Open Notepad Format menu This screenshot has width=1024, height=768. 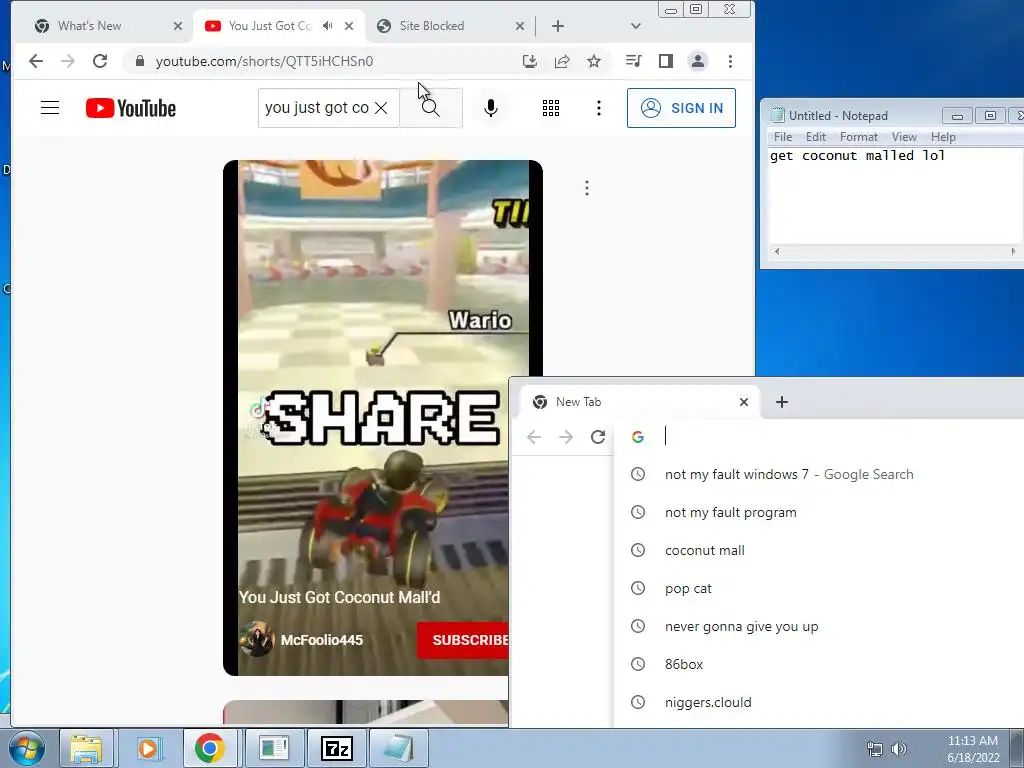coord(858,137)
